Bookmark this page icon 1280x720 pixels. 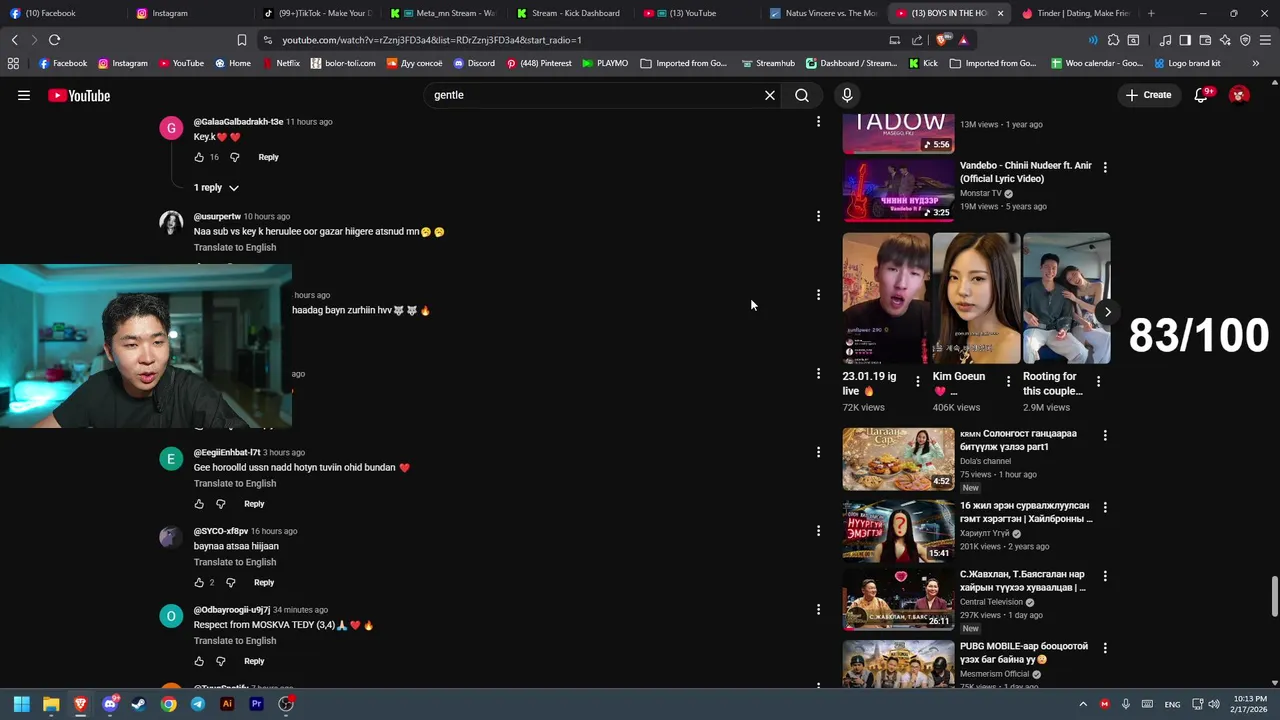tap(242, 40)
